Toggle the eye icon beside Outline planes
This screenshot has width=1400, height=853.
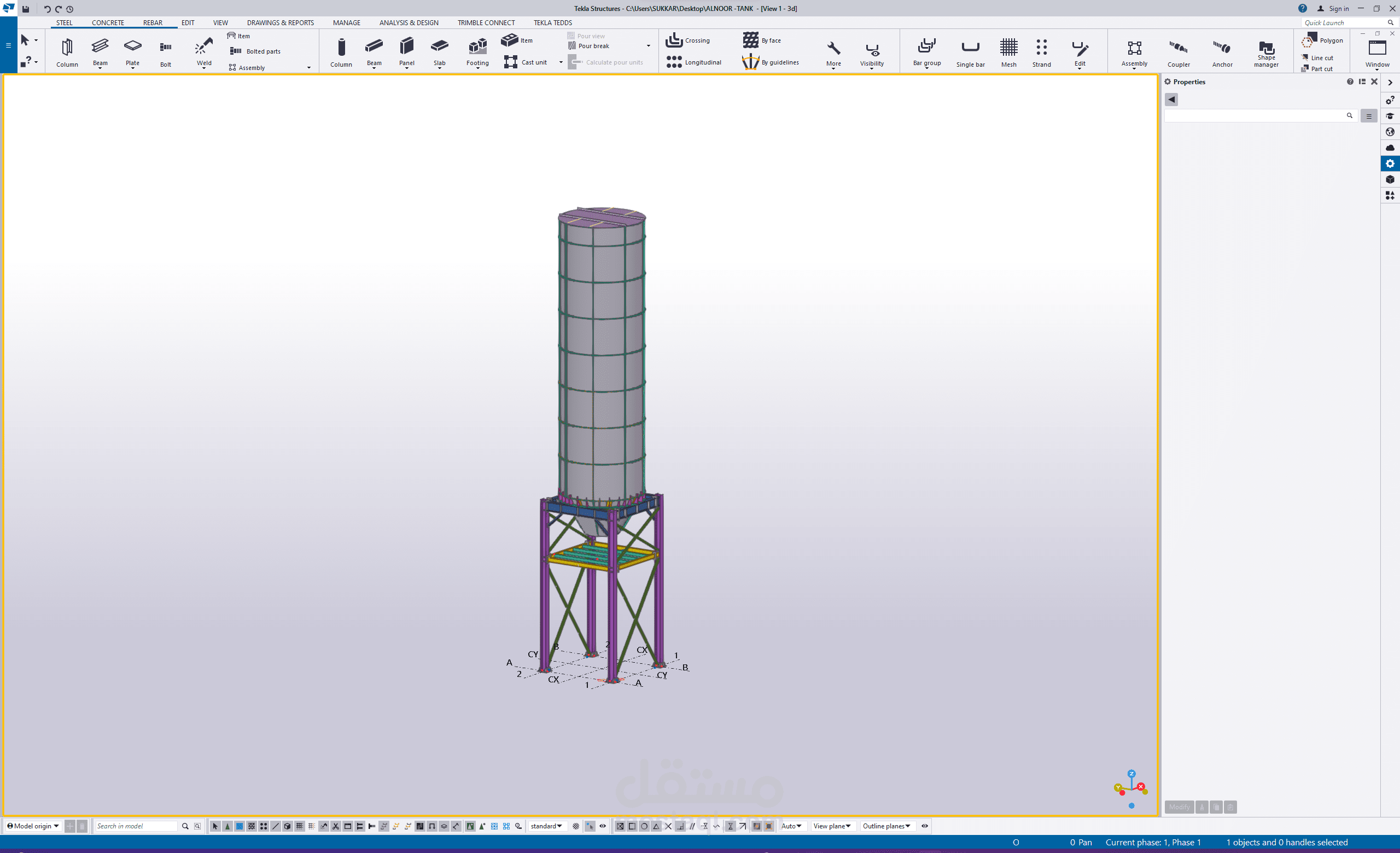tap(924, 826)
